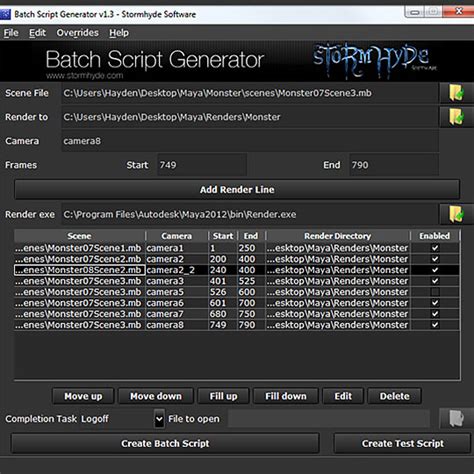Click the Monster08Scene2.mb scene cell
The image size is (474, 474).
tap(79, 270)
